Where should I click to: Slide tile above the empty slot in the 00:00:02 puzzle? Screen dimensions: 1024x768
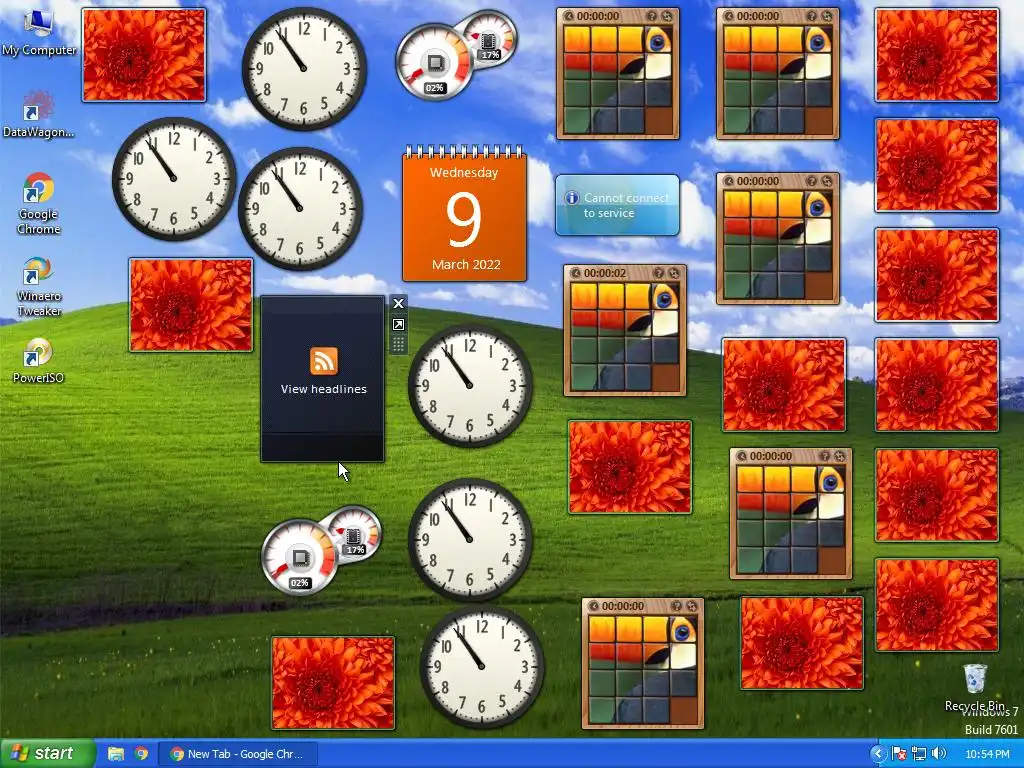[665, 350]
